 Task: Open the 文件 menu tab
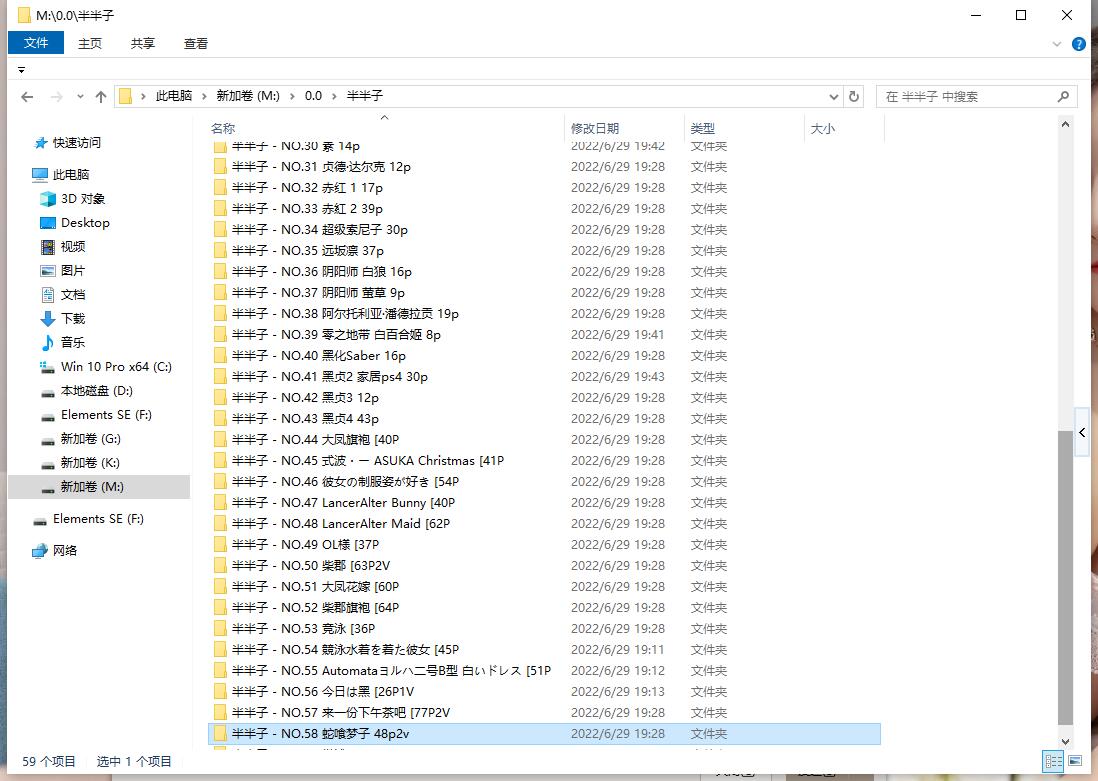36,43
